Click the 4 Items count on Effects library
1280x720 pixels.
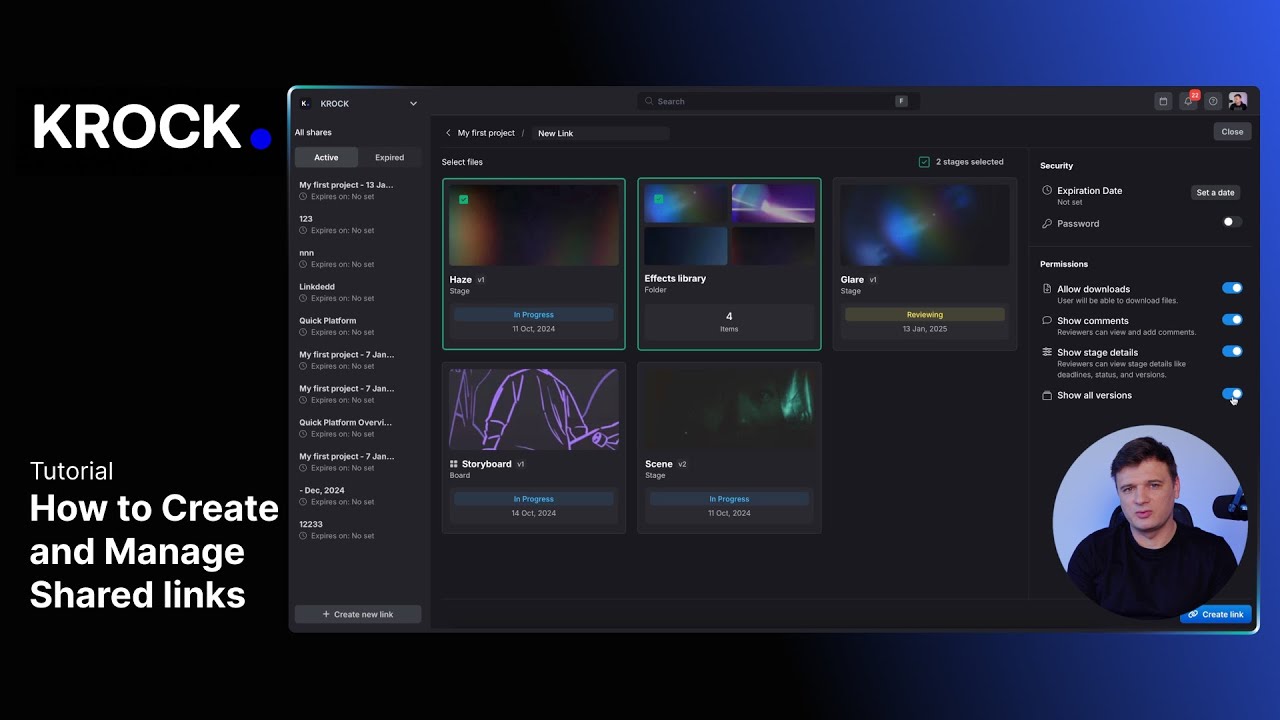click(729, 321)
